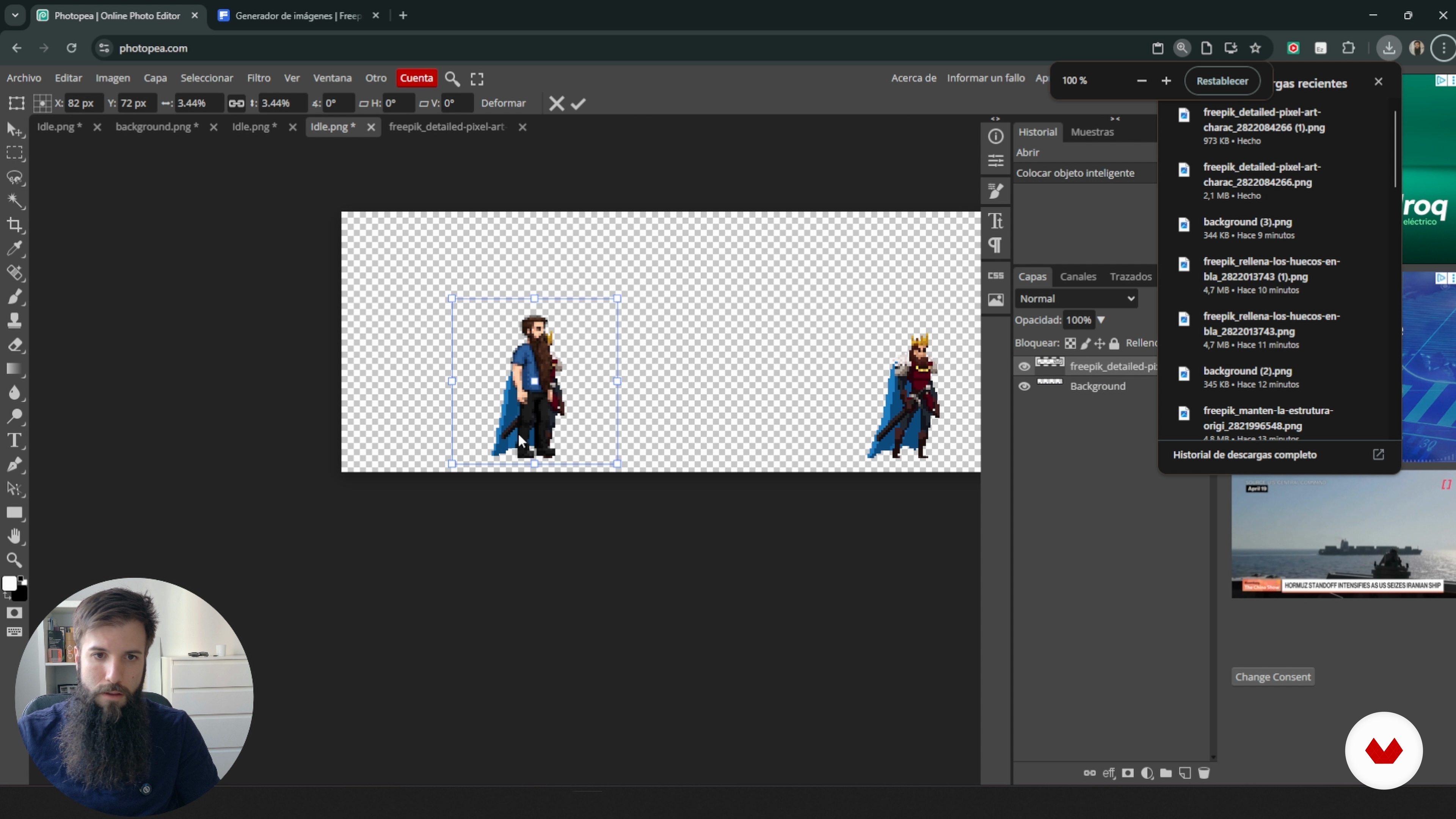
Task: Open the Opacidad slider arrow
Action: pos(1101,320)
